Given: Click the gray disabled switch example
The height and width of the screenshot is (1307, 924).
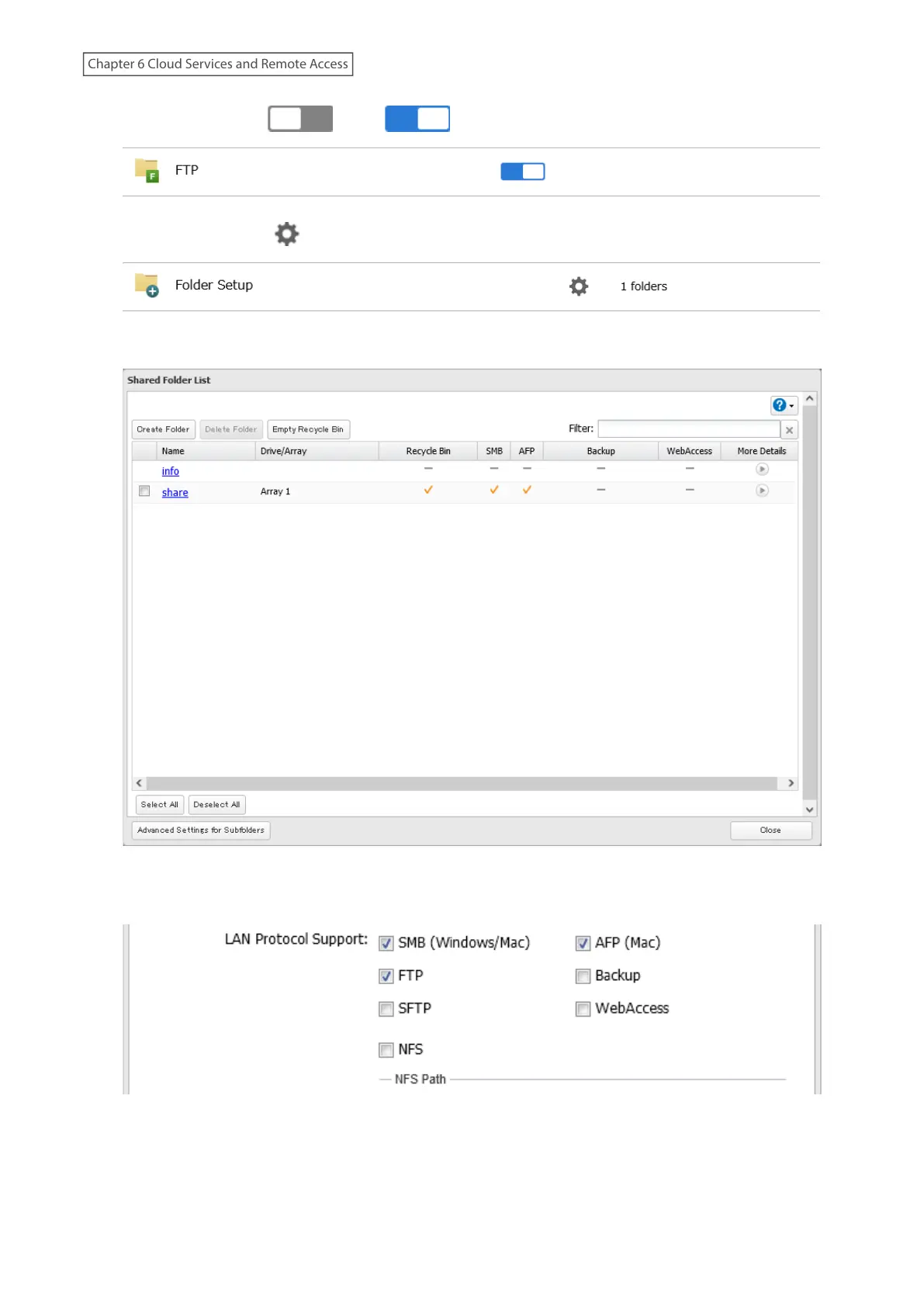Looking at the screenshot, I should pos(300,119).
